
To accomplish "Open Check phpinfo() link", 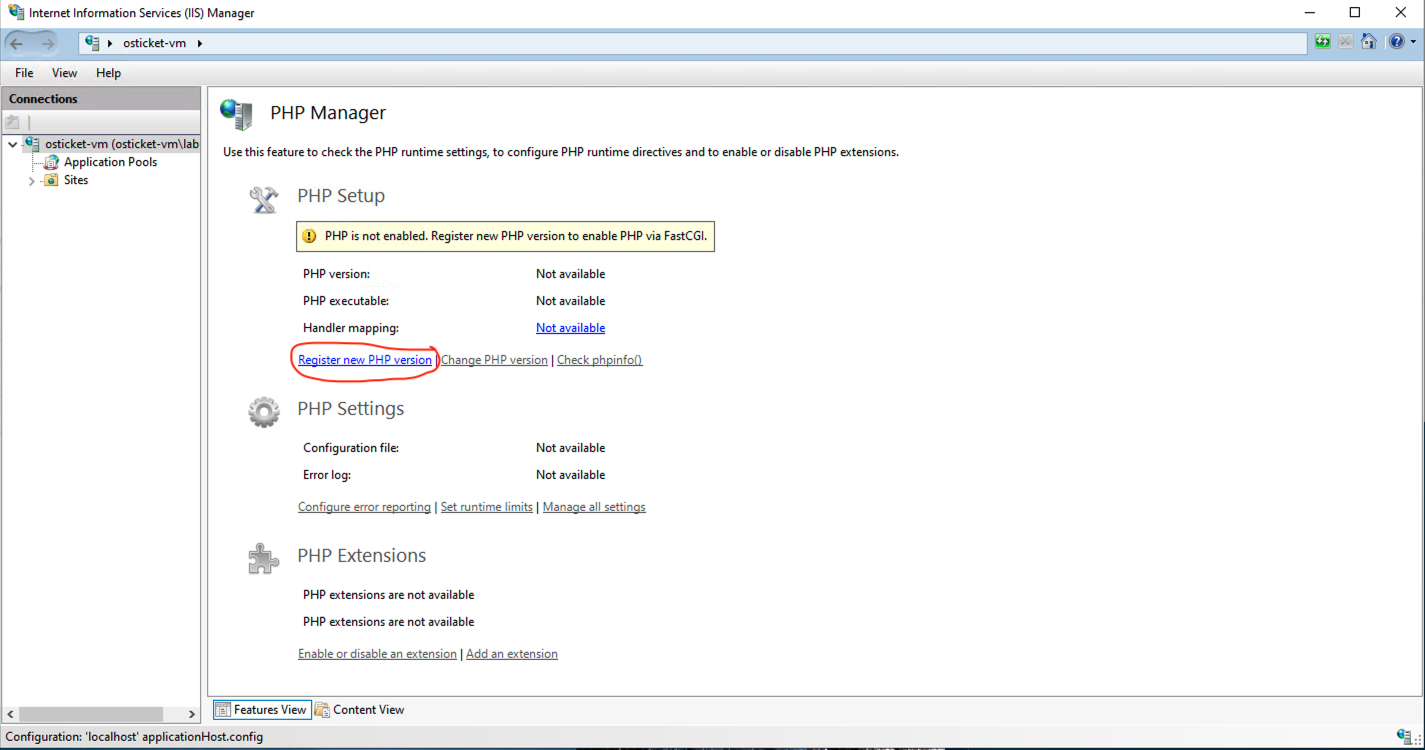I will [599, 360].
